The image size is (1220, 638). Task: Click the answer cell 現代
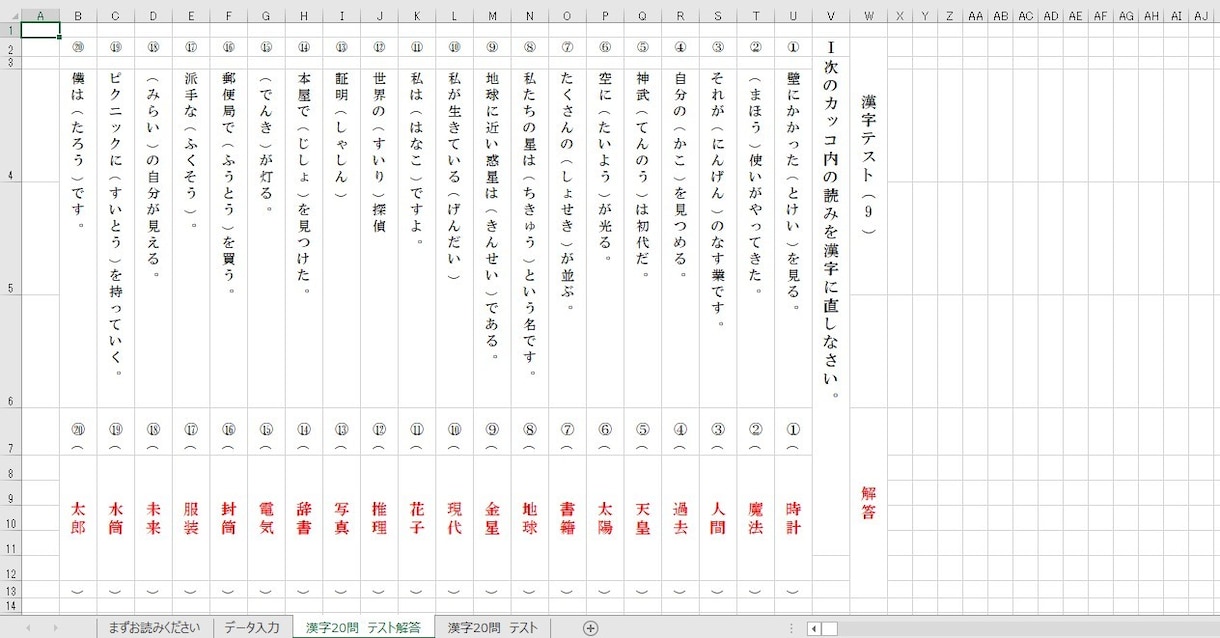click(454, 518)
